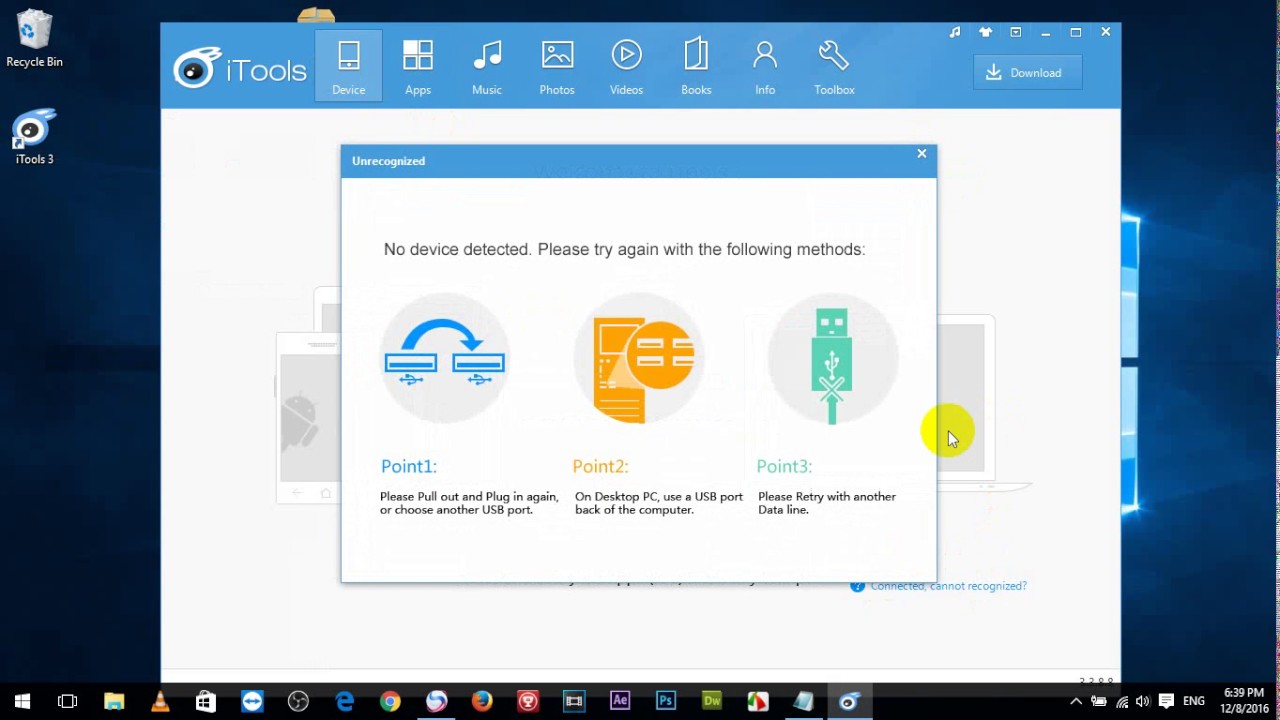Switch to the Device tab
The image size is (1280, 720).
point(348,66)
